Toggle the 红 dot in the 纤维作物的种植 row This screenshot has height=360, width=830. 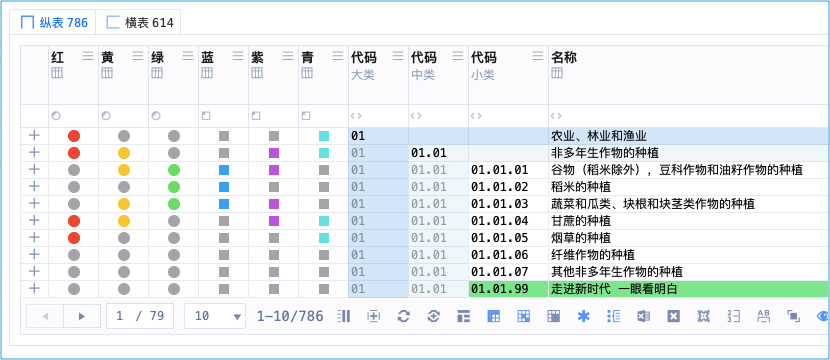(74, 255)
